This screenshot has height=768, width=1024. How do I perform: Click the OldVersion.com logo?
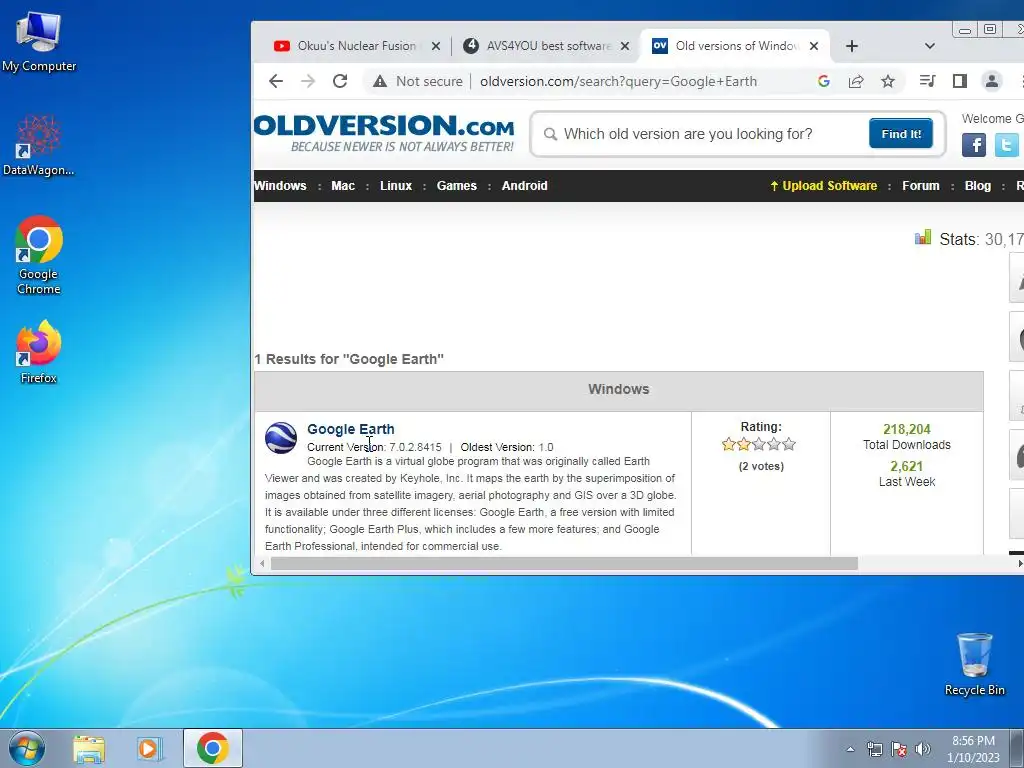384,133
